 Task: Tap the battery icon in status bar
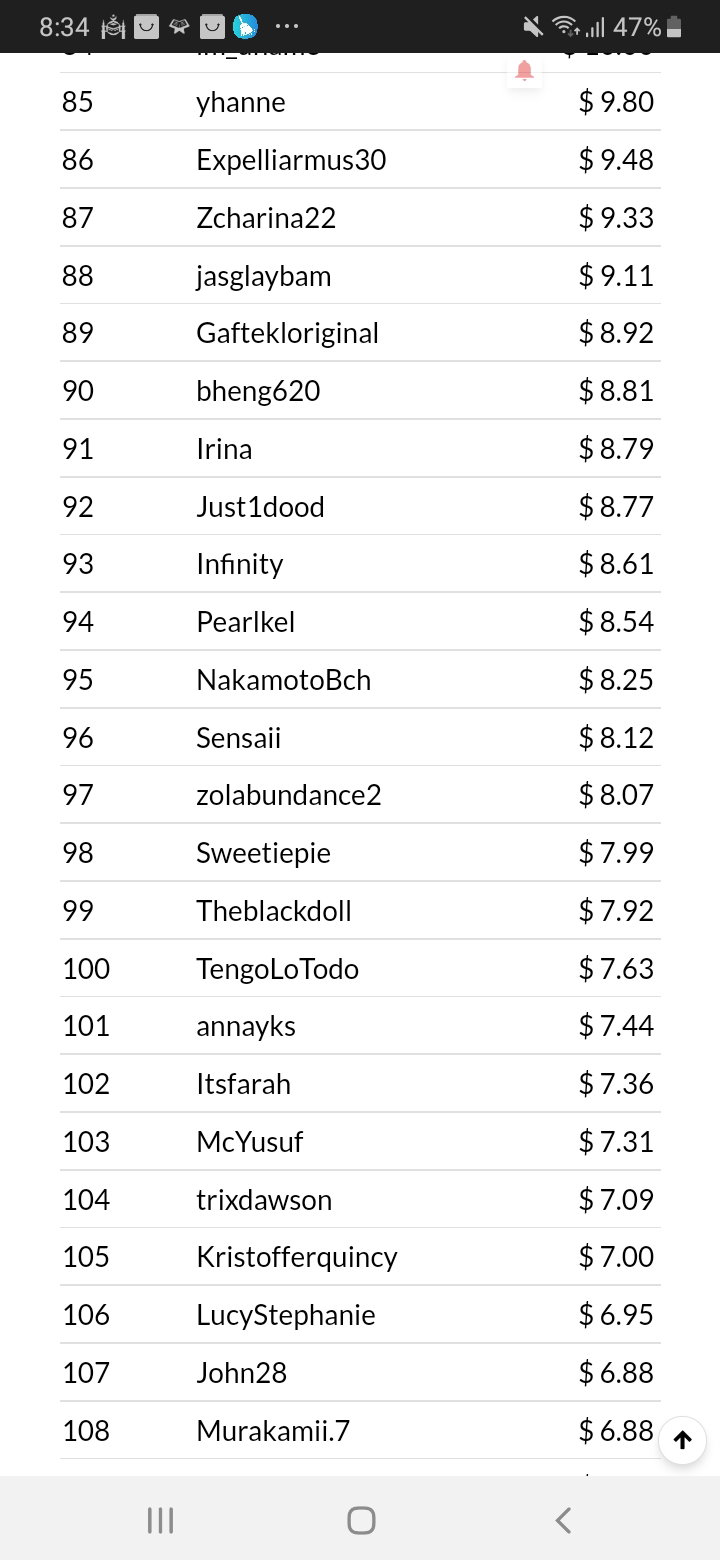point(675,27)
